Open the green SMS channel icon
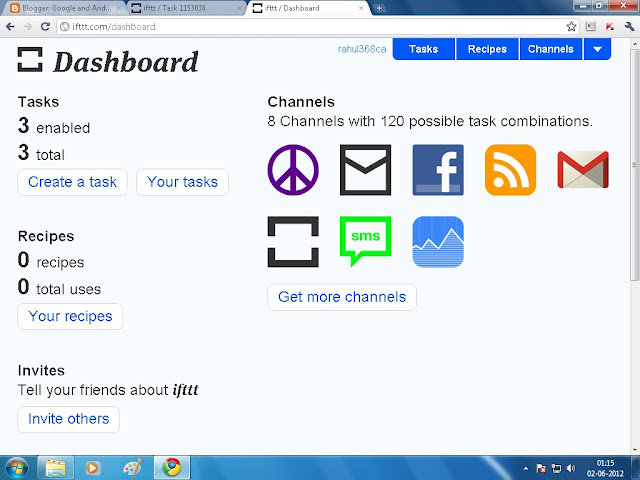The image size is (640, 480). [x=365, y=242]
